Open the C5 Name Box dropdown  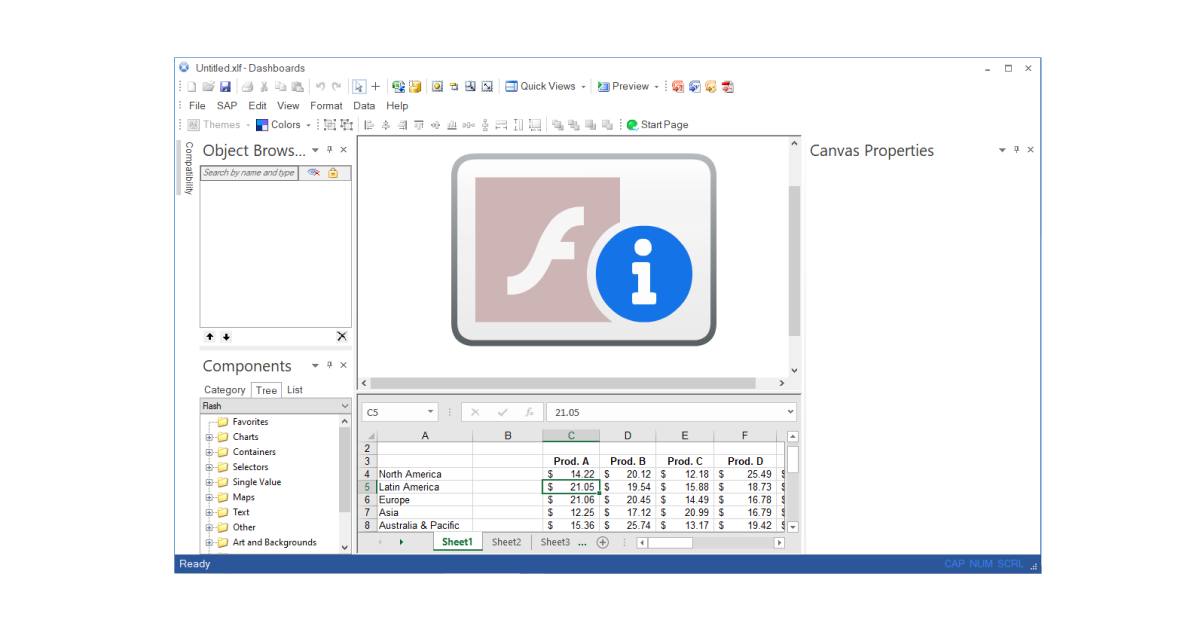coord(431,412)
